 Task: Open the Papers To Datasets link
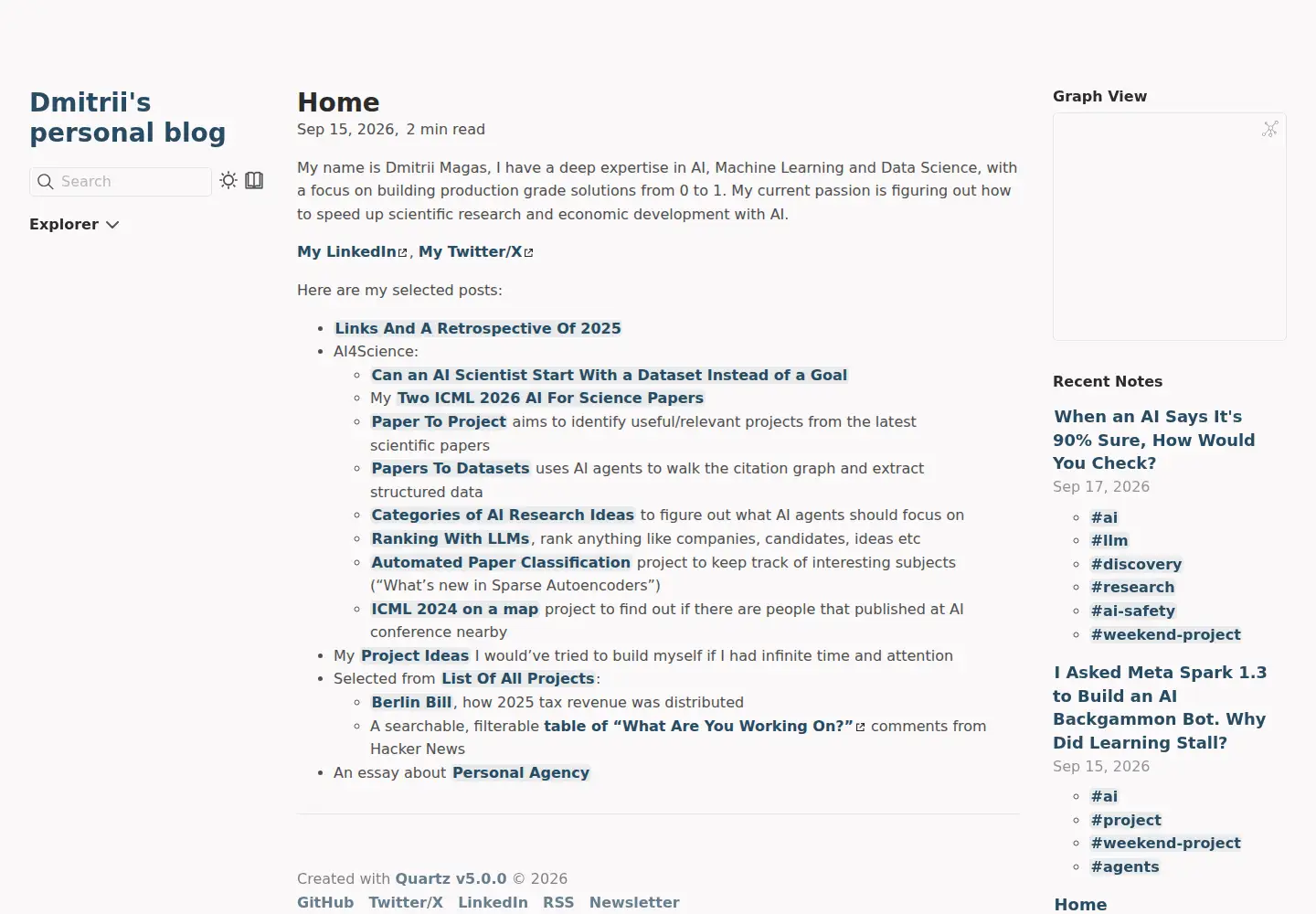coord(451,468)
